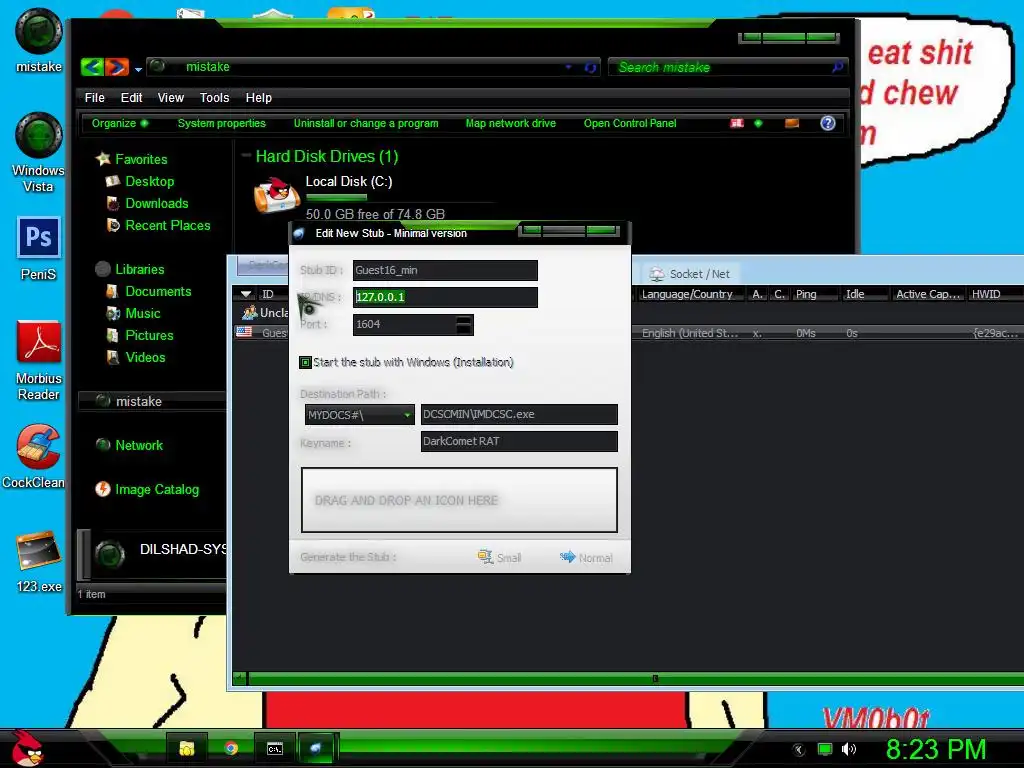
Task: Go forward with the orange arrow button
Action: (116, 67)
